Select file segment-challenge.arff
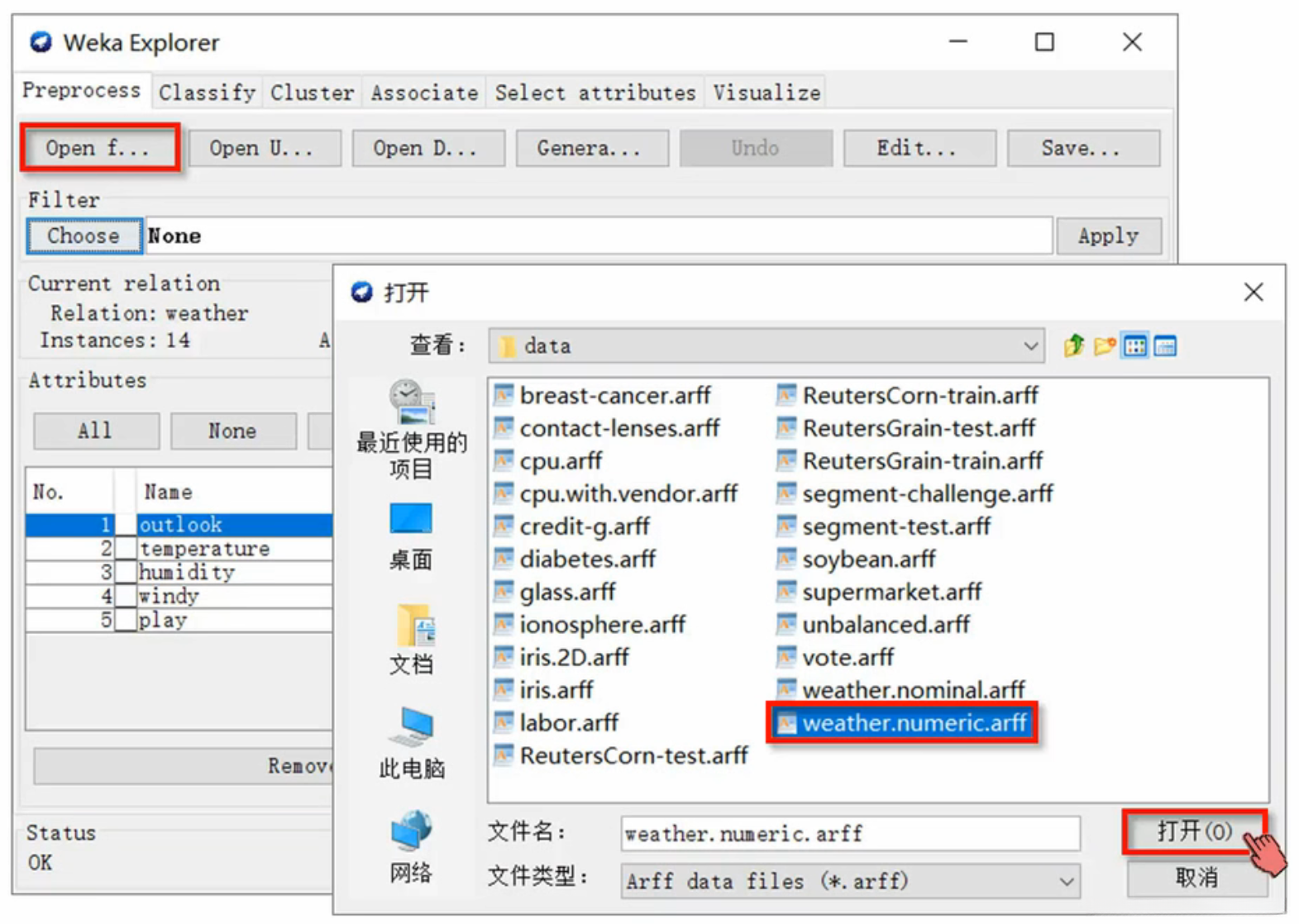Image resolution: width=1299 pixels, height=924 pixels. pyautogui.click(x=915, y=493)
